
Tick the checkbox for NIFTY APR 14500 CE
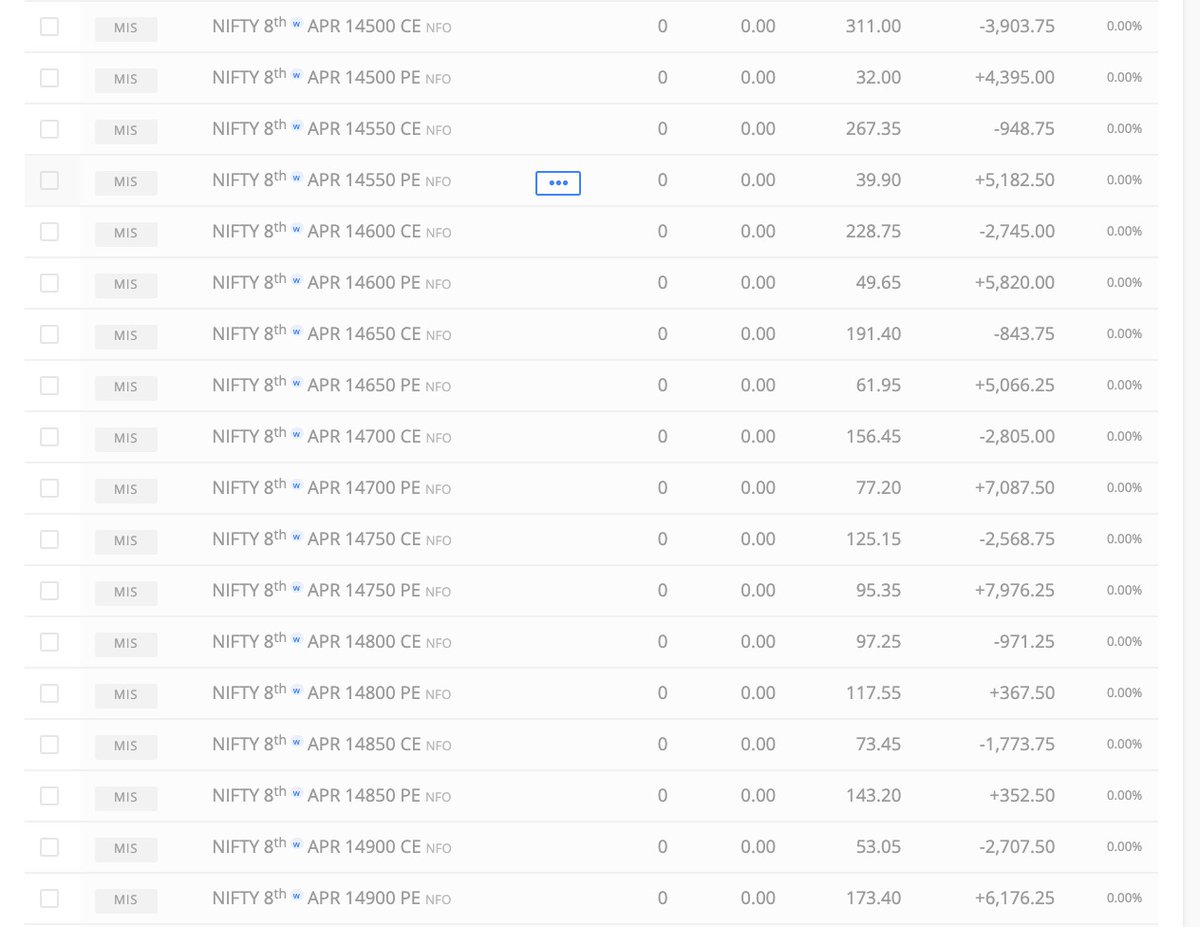(x=49, y=26)
